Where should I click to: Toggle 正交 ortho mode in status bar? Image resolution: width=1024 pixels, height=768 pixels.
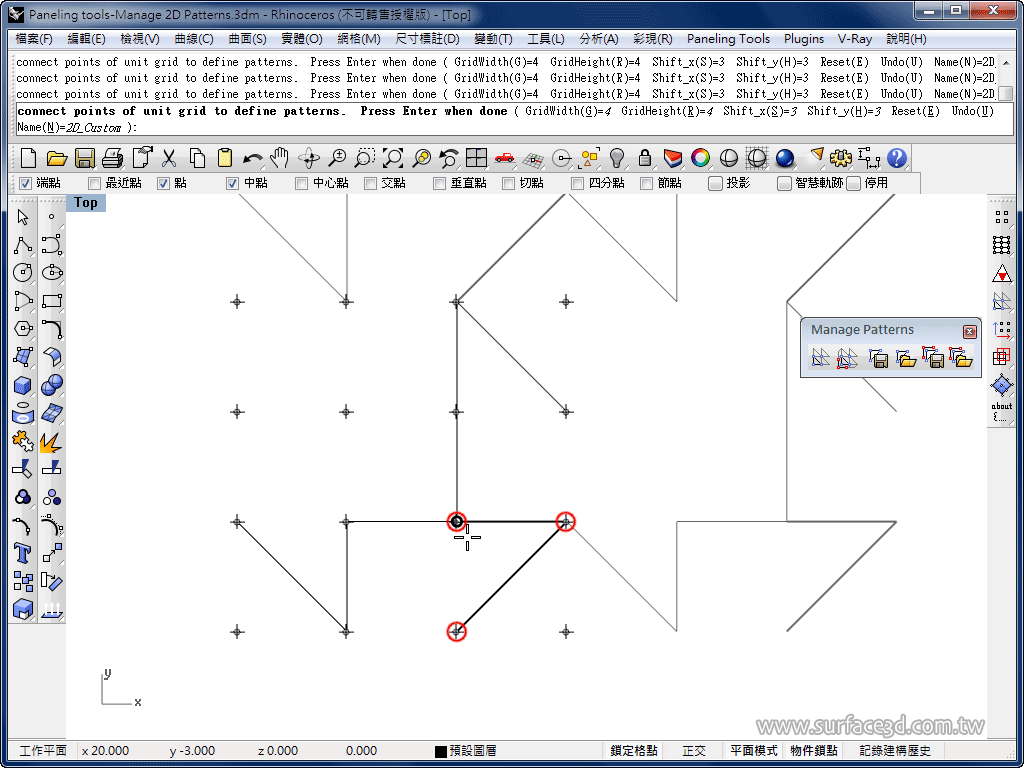pyautogui.click(x=694, y=751)
